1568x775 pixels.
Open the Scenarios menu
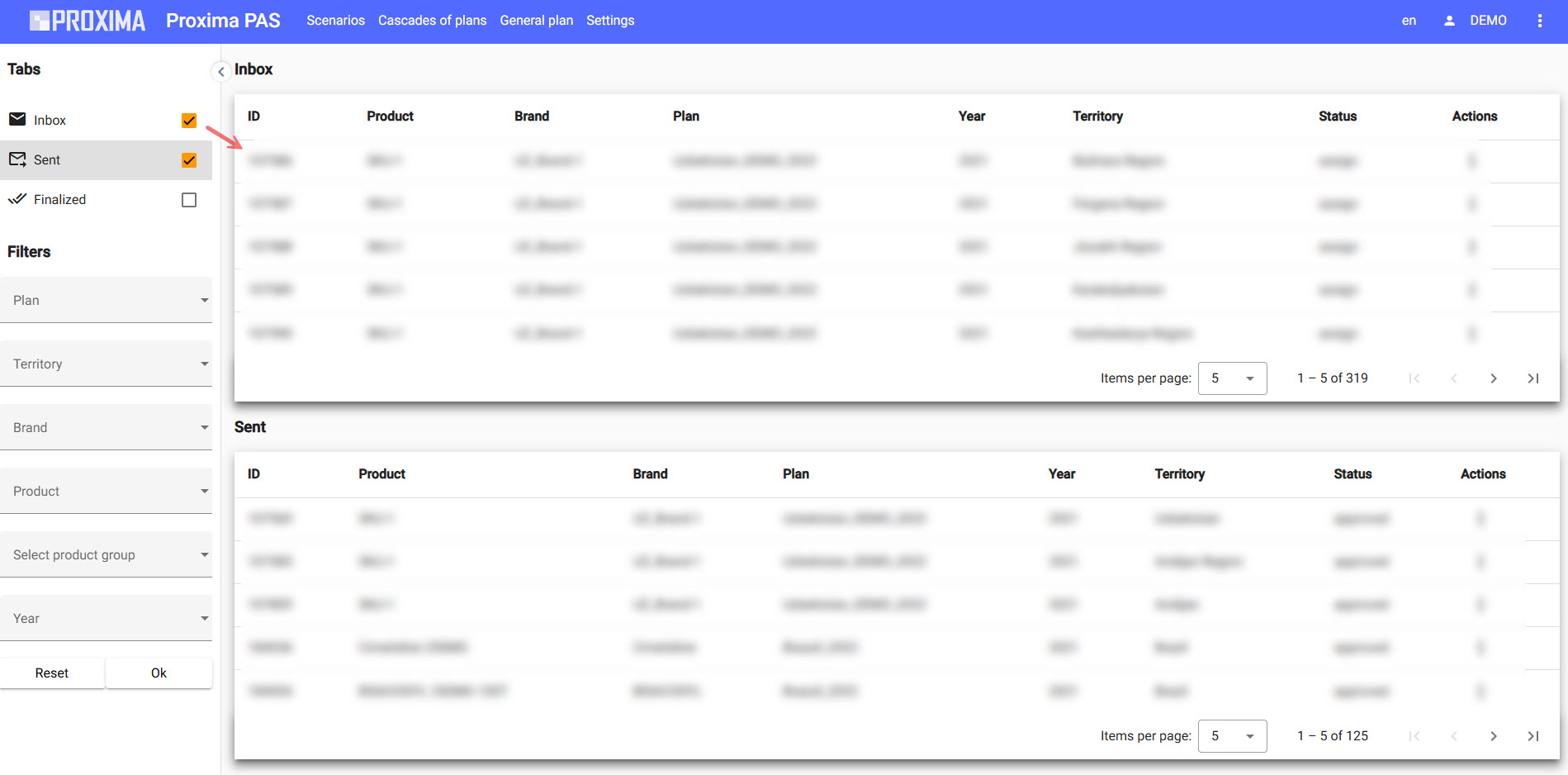335,21
